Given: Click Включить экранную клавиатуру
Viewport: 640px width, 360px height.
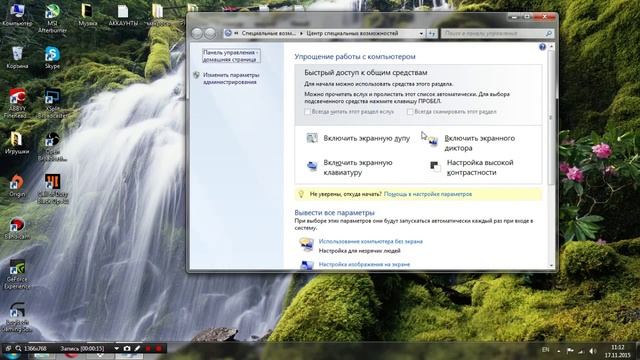Looking at the screenshot, I should [358, 167].
